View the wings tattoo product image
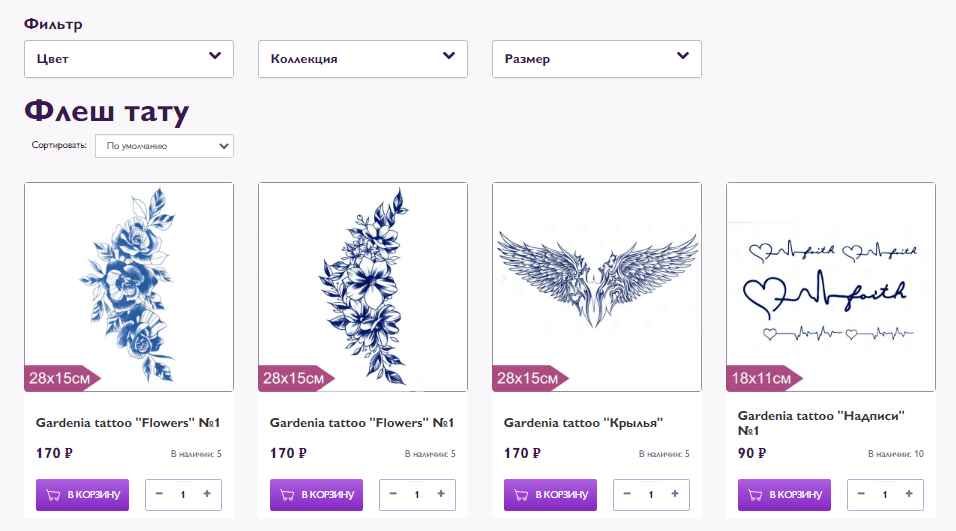Image resolution: width=956 pixels, height=531 pixels. point(597,286)
